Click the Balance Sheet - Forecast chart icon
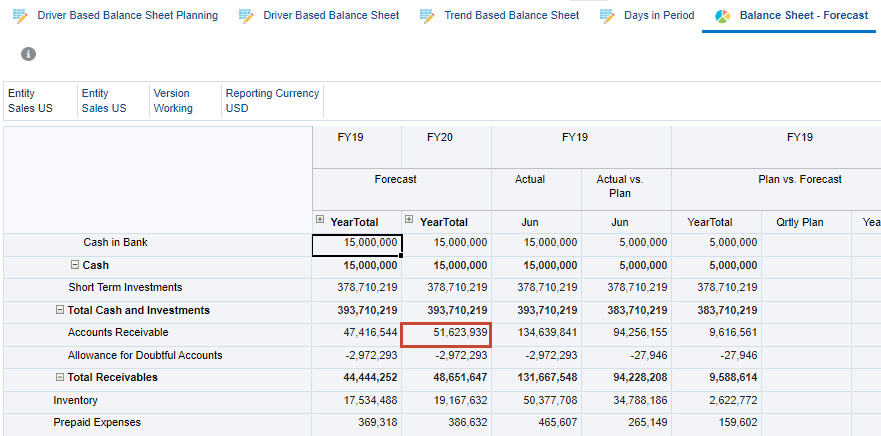 tap(722, 16)
